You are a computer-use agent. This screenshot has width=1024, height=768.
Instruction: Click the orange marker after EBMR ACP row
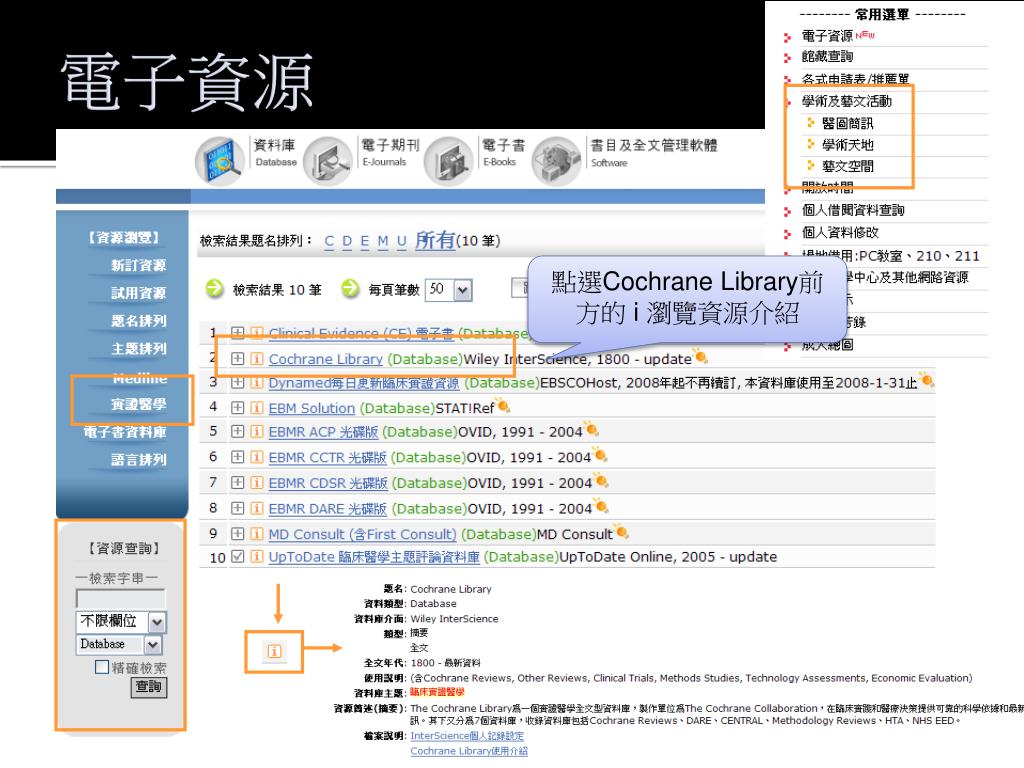592,430
